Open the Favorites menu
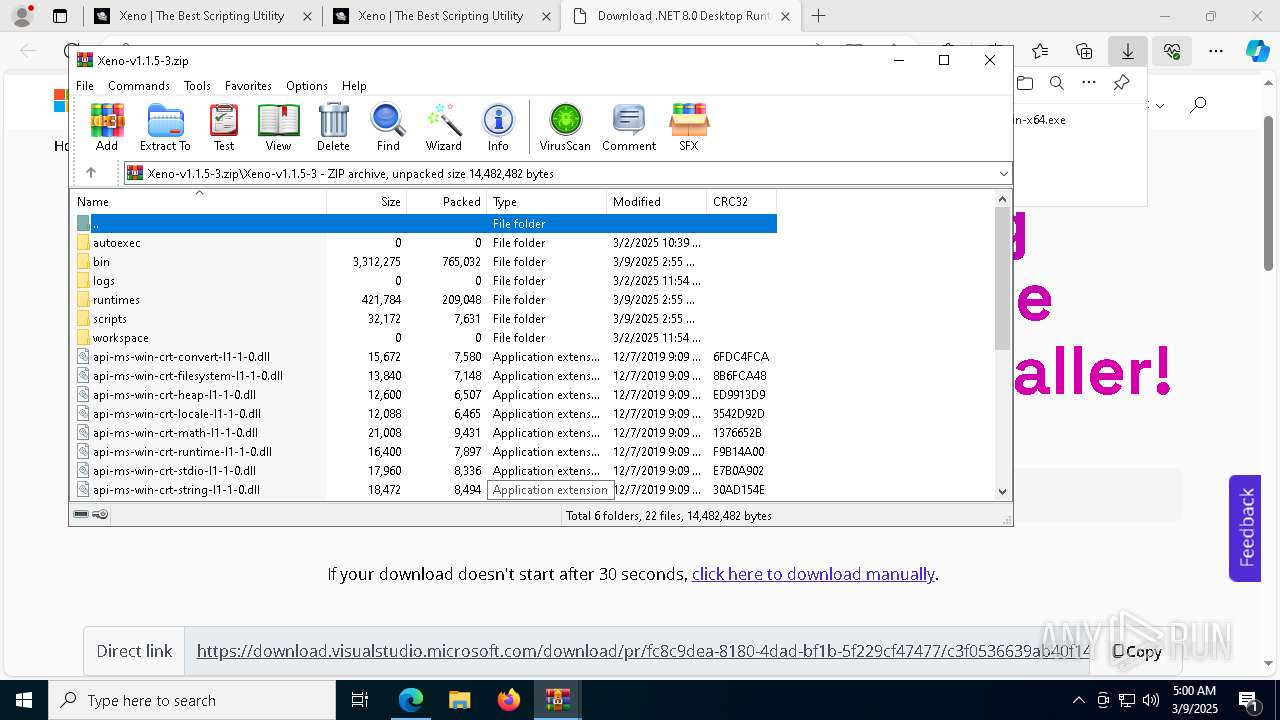Screen dimensions: 1280x720 [x=248, y=86]
